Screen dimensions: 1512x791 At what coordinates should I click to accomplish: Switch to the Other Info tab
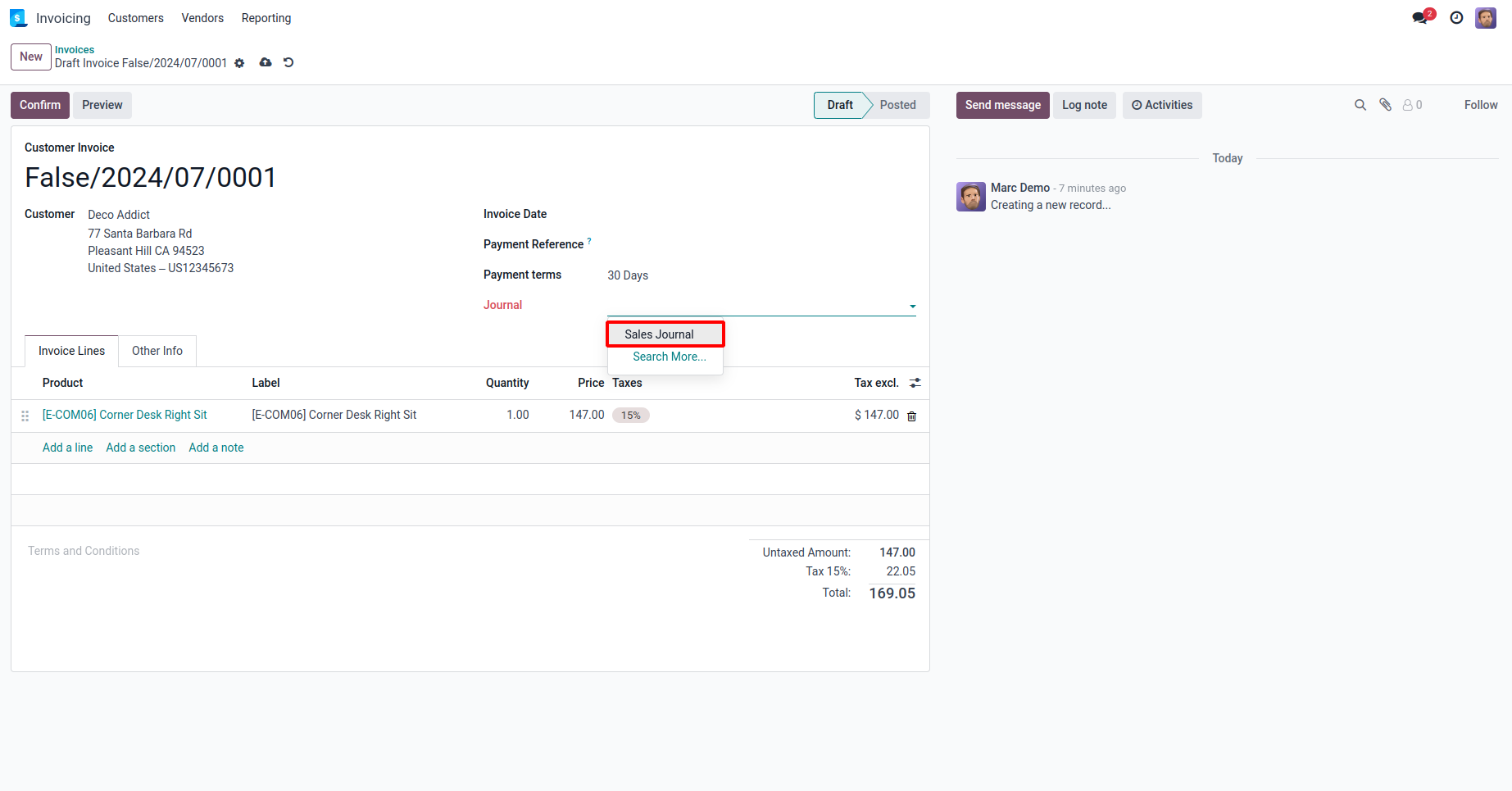pyautogui.click(x=157, y=351)
